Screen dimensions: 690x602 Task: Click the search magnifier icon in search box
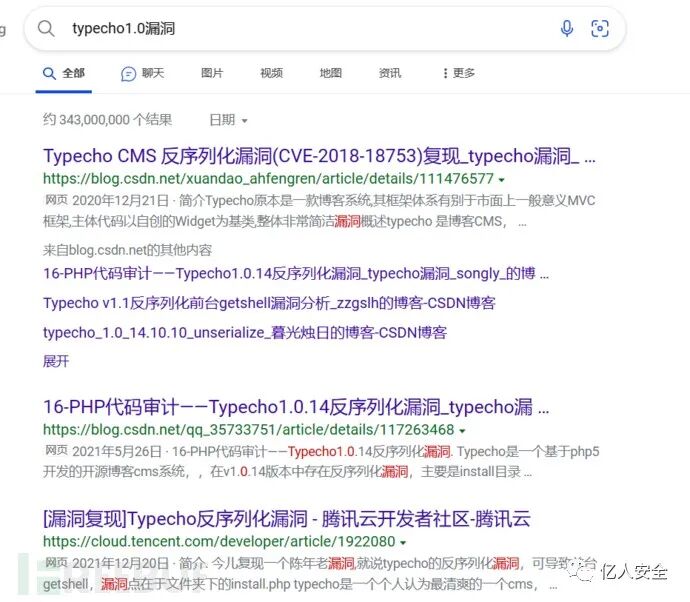coord(46,29)
